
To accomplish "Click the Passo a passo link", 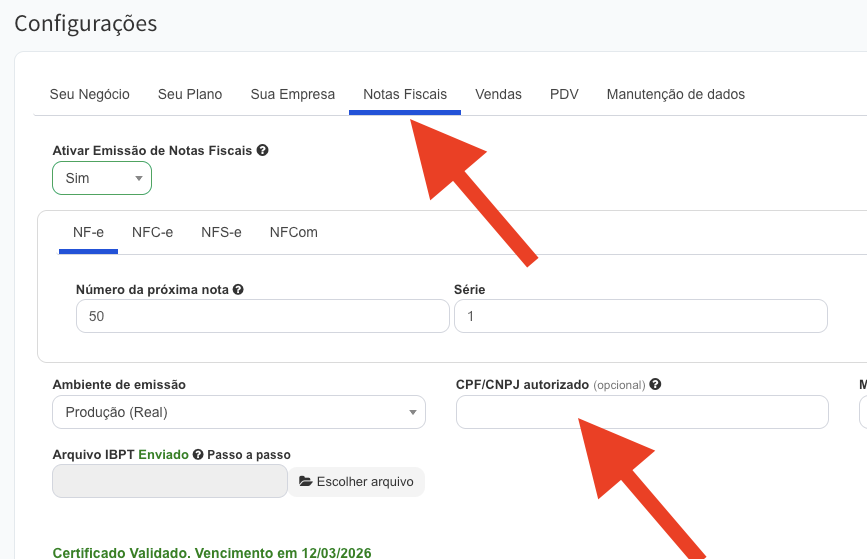I will [249, 454].
